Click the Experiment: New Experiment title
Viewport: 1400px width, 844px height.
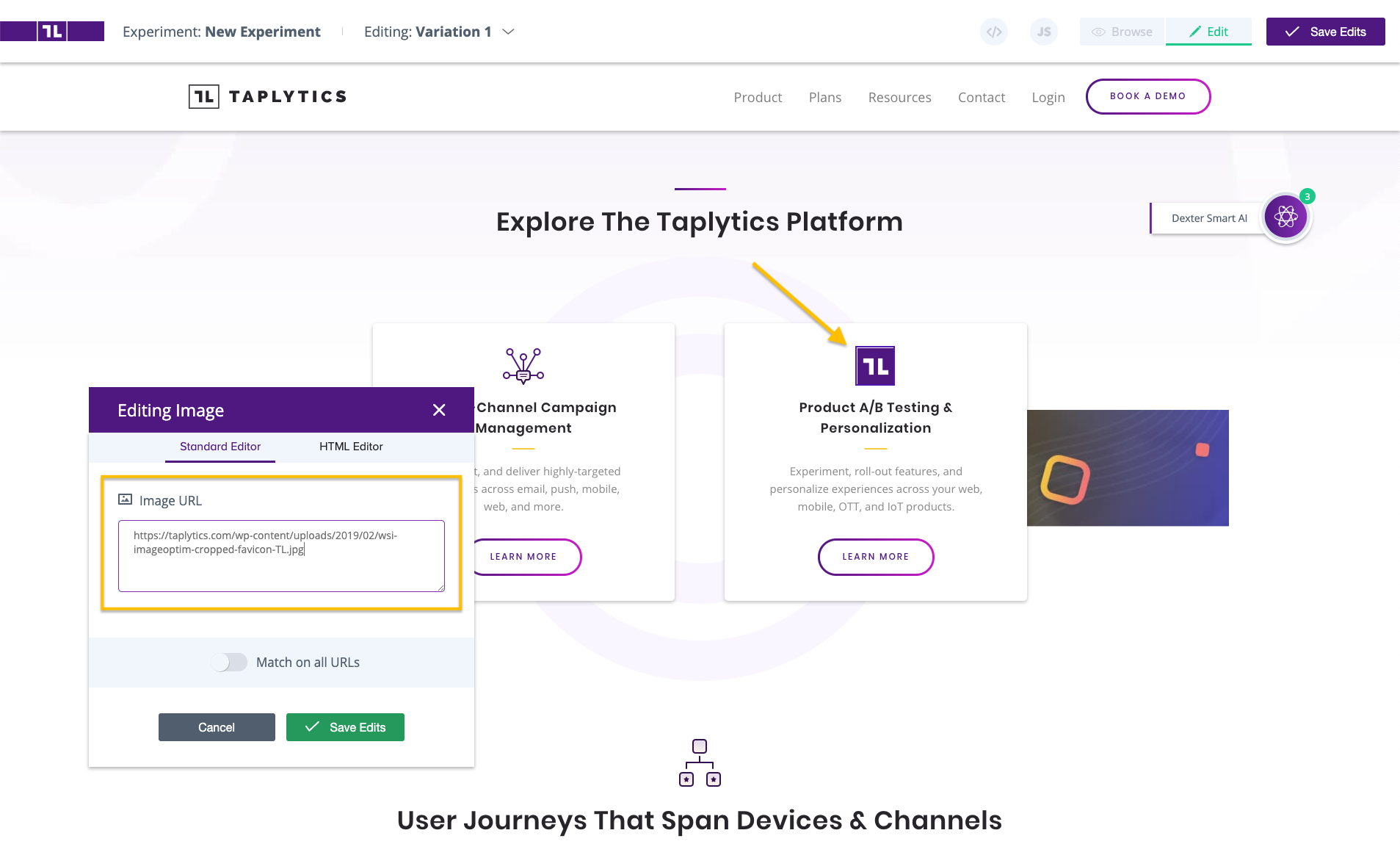(x=221, y=32)
